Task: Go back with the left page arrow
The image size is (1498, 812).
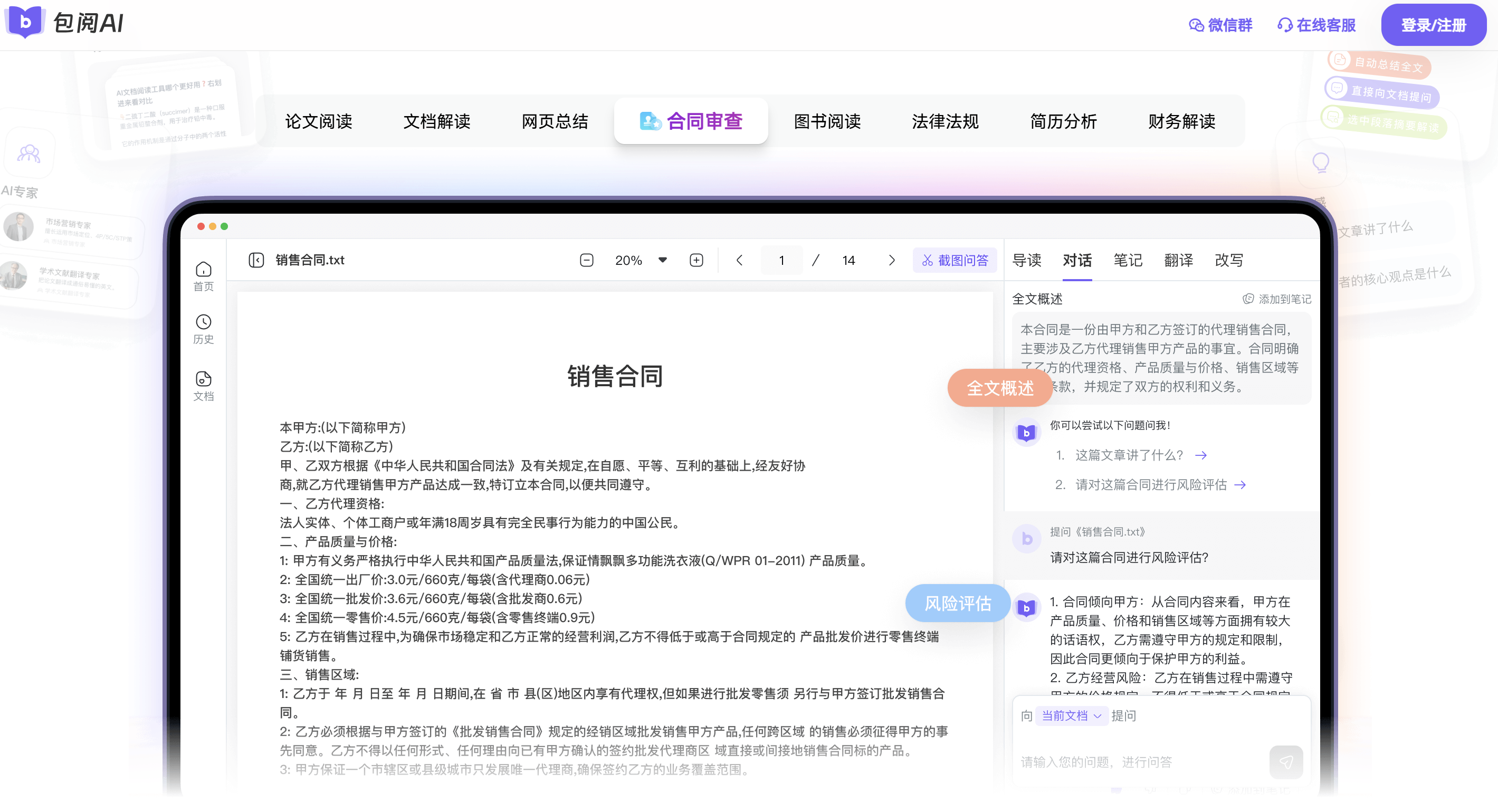Action: click(x=739, y=260)
